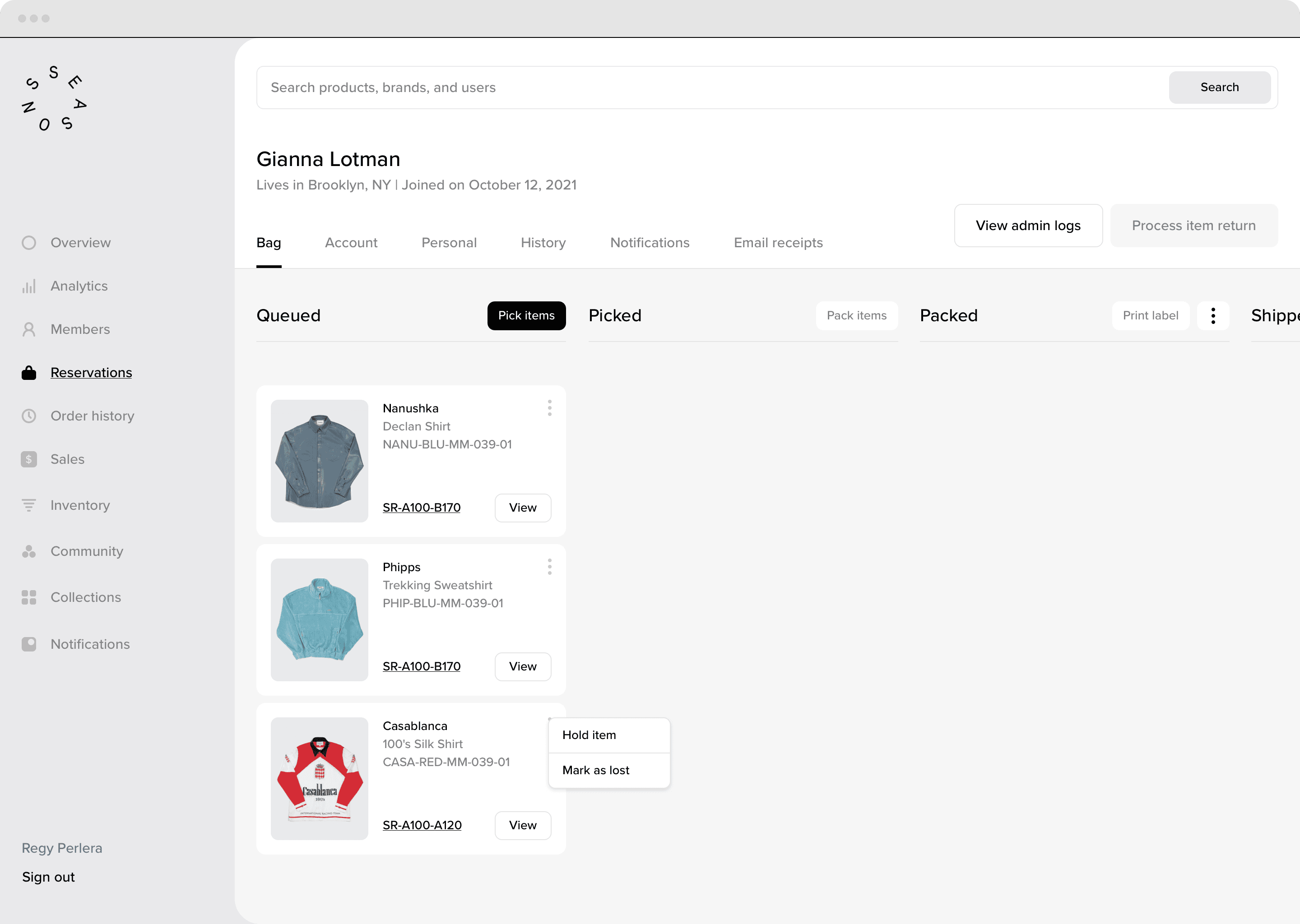Image resolution: width=1300 pixels, height=924 pixels.
Task: Open the SR-A100-A120 reservation link
Action: pos(422,825)
